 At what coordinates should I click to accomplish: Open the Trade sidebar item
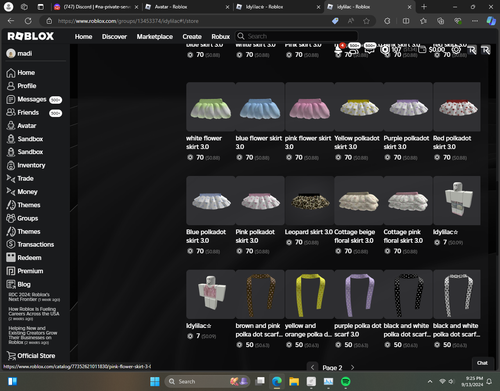pyautogui.click(x=20, y=179)
